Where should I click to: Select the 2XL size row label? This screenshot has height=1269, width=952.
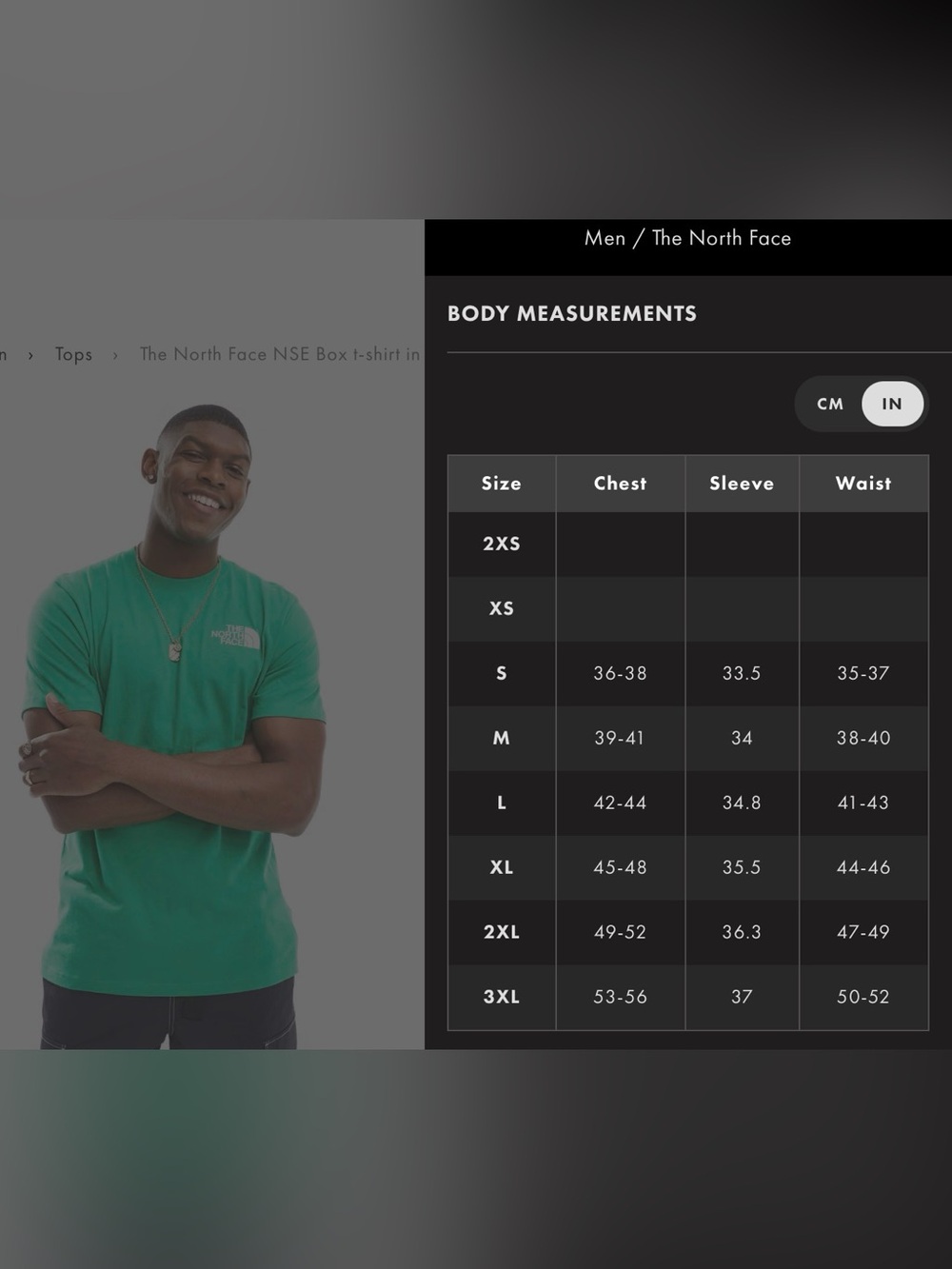pyautogui.click(x=502, y=932)
